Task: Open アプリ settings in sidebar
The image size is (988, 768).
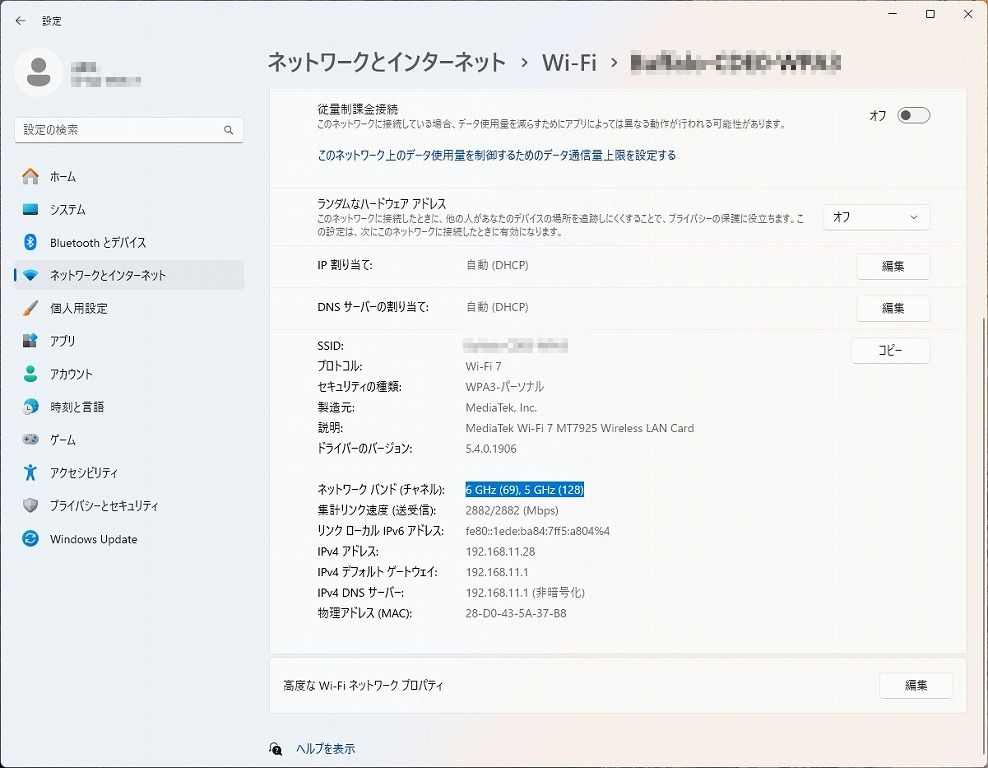Action: pyautogui.click(x=129, y=341)
